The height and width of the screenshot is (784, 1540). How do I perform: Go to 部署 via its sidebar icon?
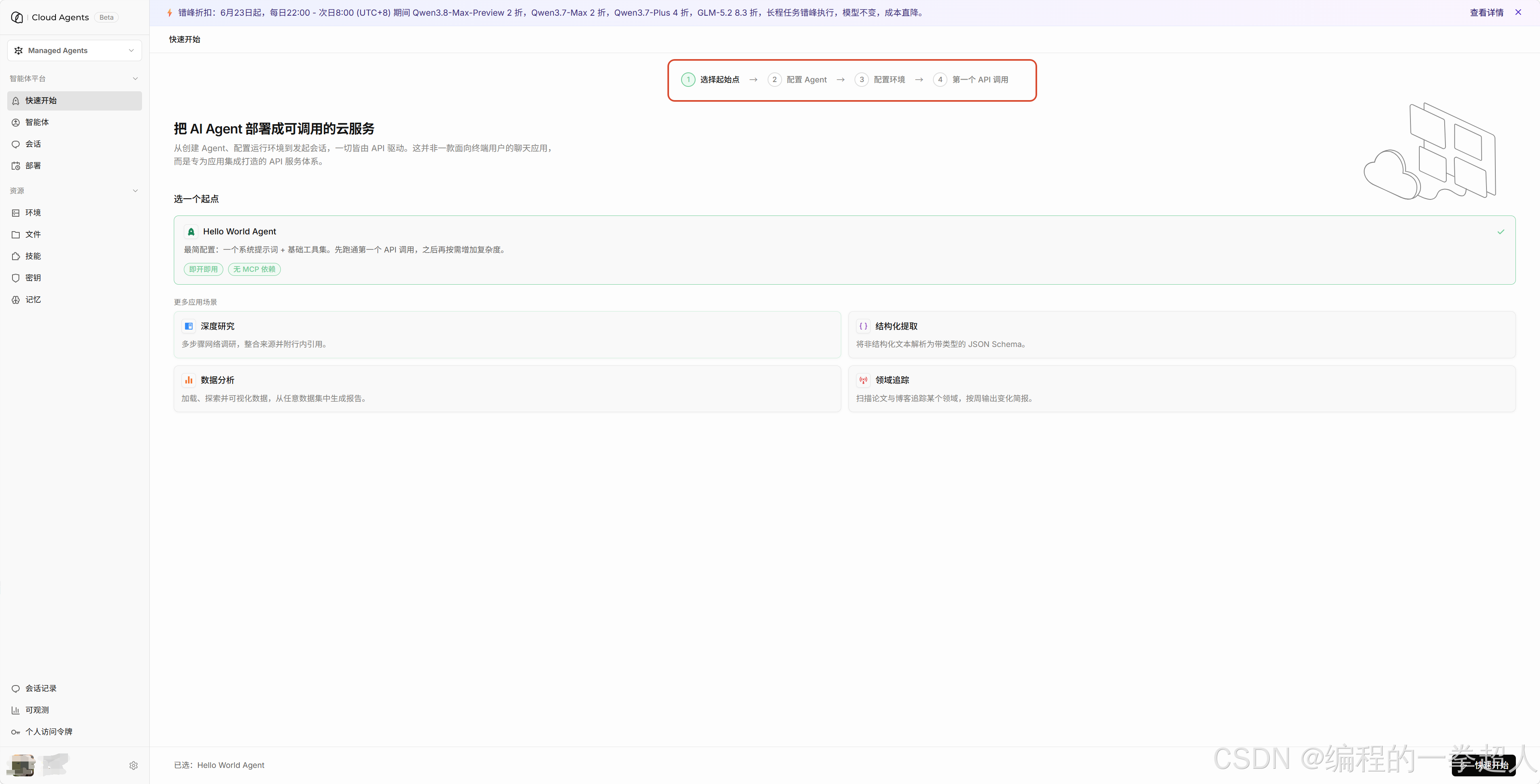coord(16,166)
